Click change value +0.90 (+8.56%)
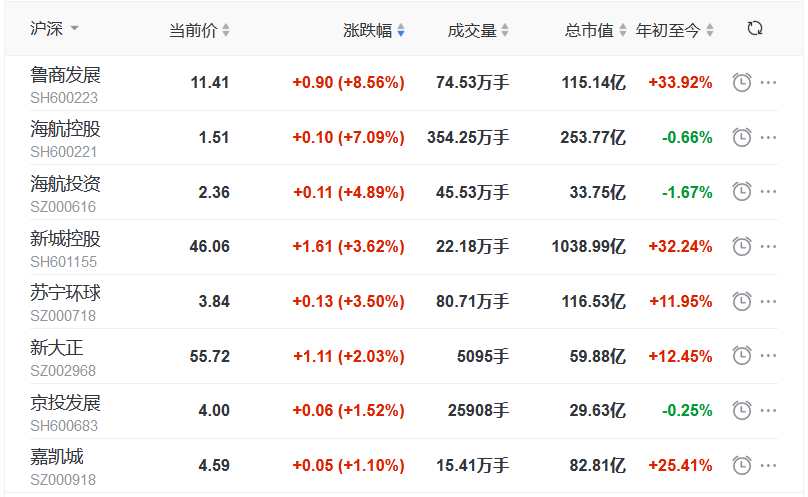This screenshot has width=808, height=497. click(348, 82)
